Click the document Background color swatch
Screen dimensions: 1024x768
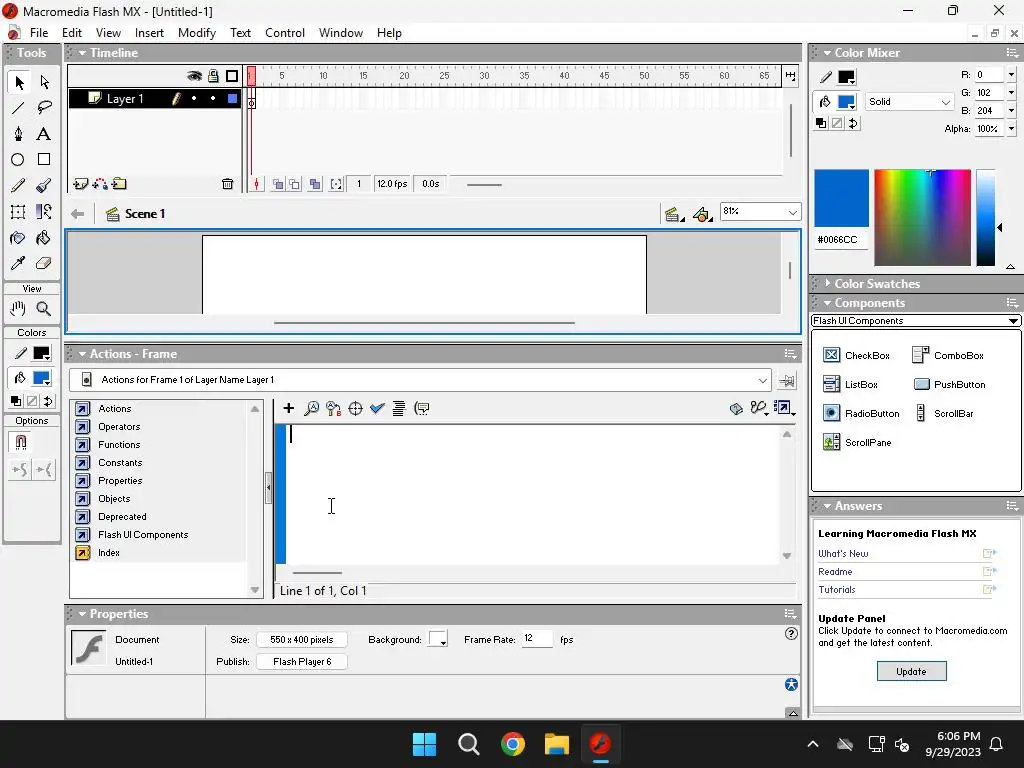click(x=438, y=639)
